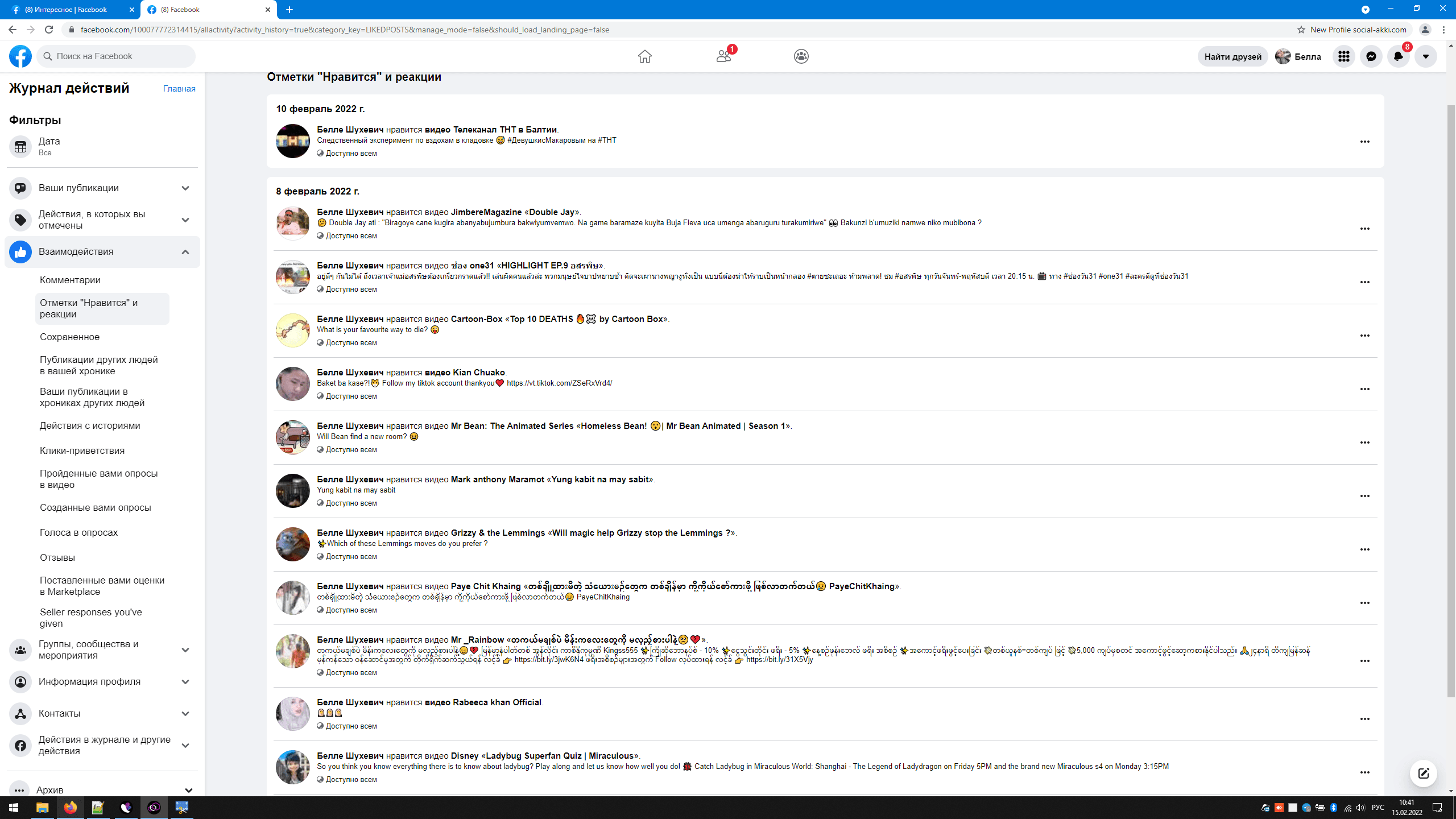Expand the Контакты section
Viewport: 1456px width, 819px height.
[102, 713]
